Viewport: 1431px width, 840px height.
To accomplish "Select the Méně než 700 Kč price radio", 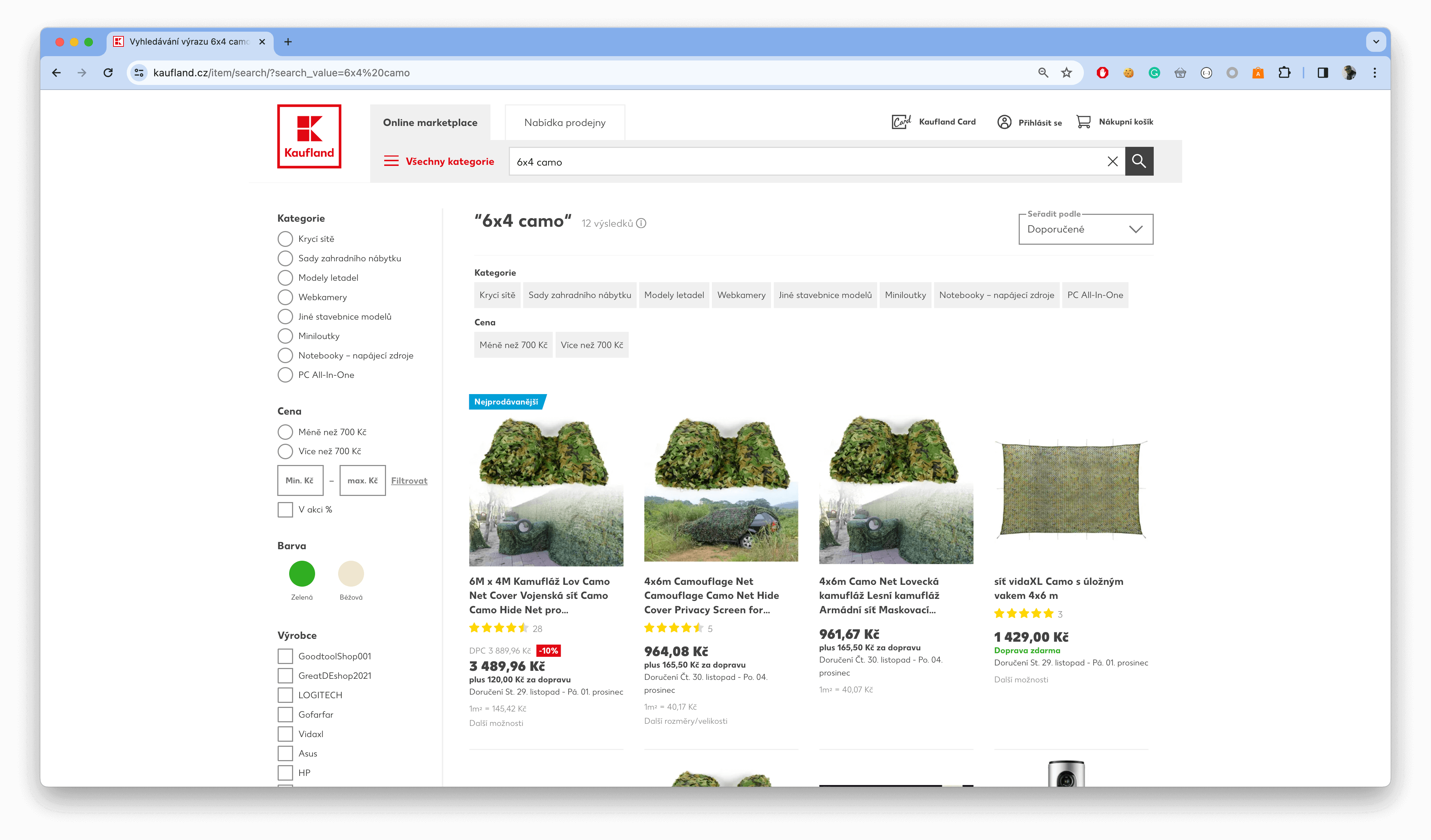I will click(285, 432).
